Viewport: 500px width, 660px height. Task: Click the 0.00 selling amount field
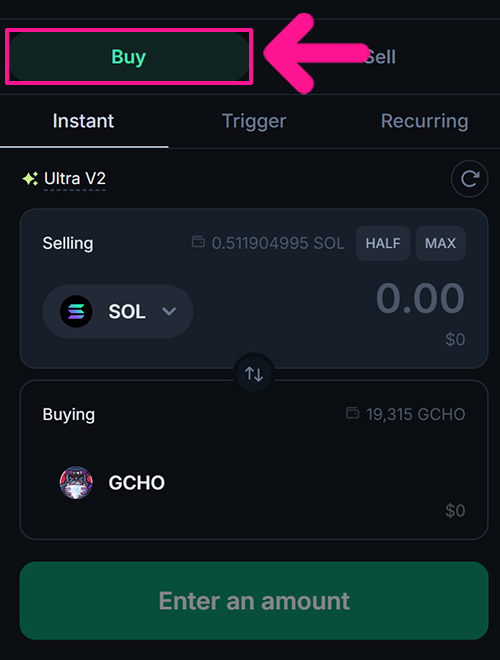point(420,298)
